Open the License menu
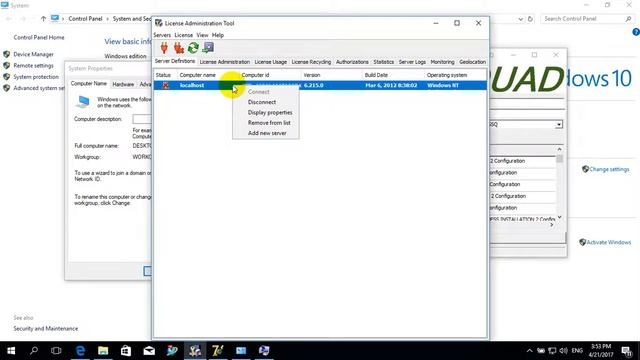This screenshot has height=360, width=640. pyautogui.click(x=184, y=35)
